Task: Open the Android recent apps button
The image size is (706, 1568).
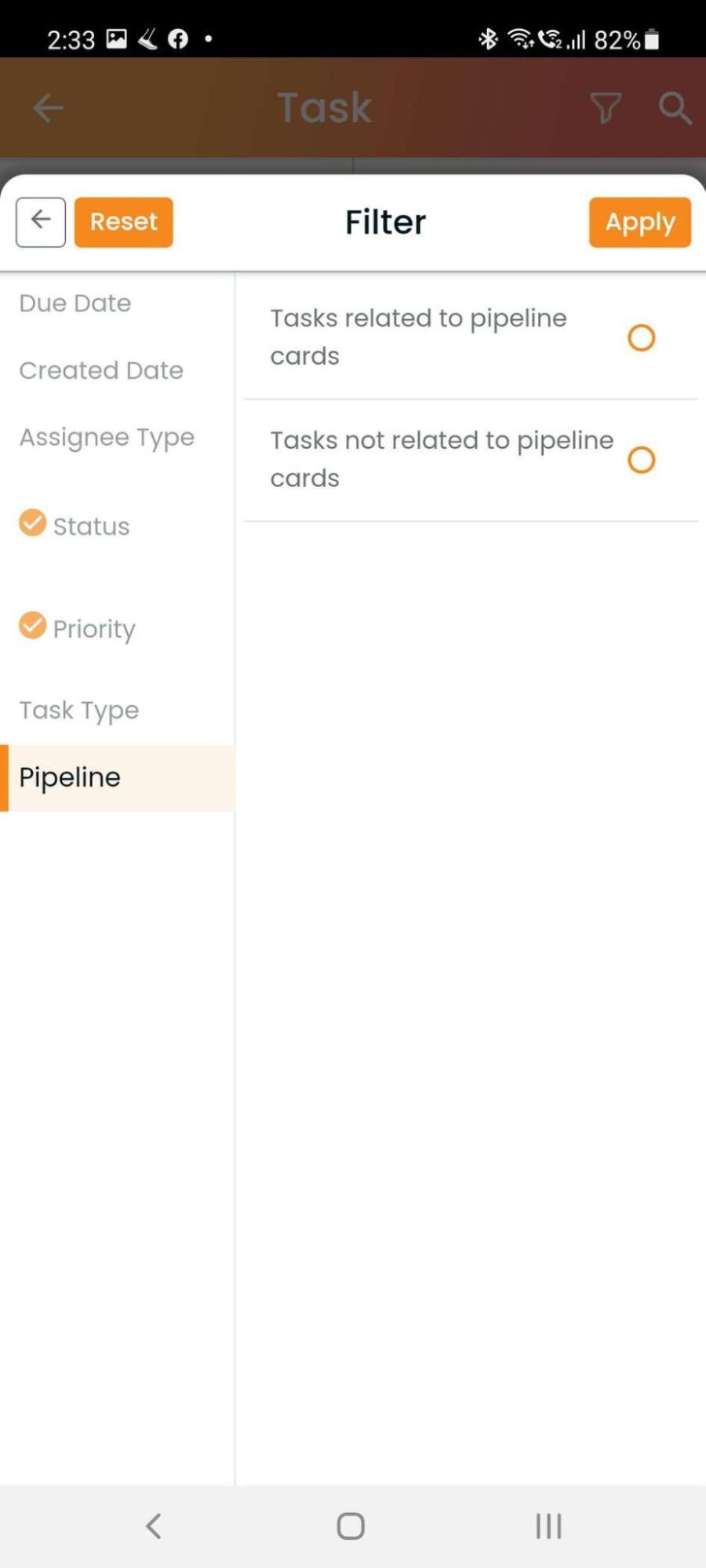Action: [548, 1526]
